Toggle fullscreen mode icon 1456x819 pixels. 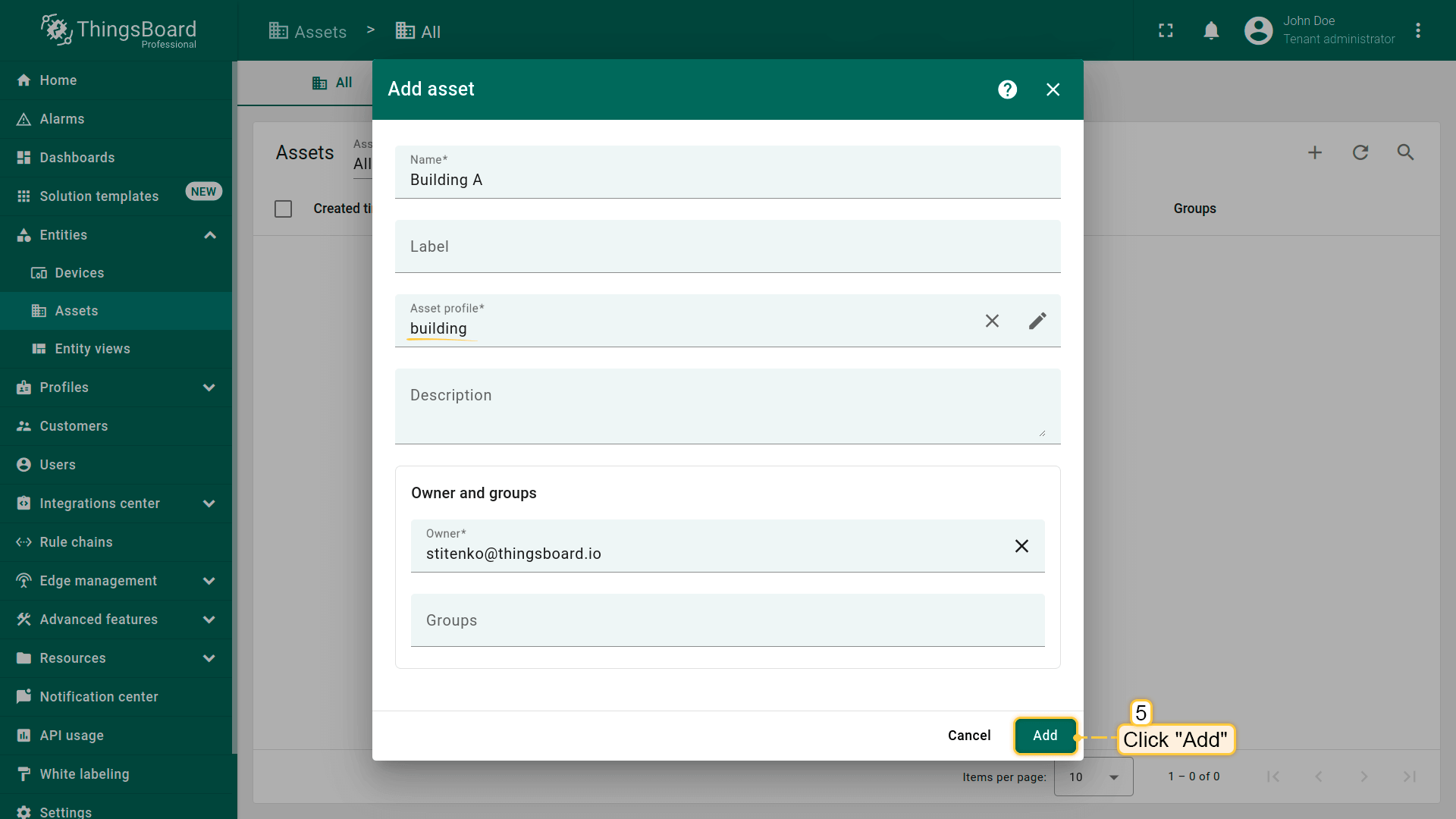pyautogui.click(x=1166, y=30)
